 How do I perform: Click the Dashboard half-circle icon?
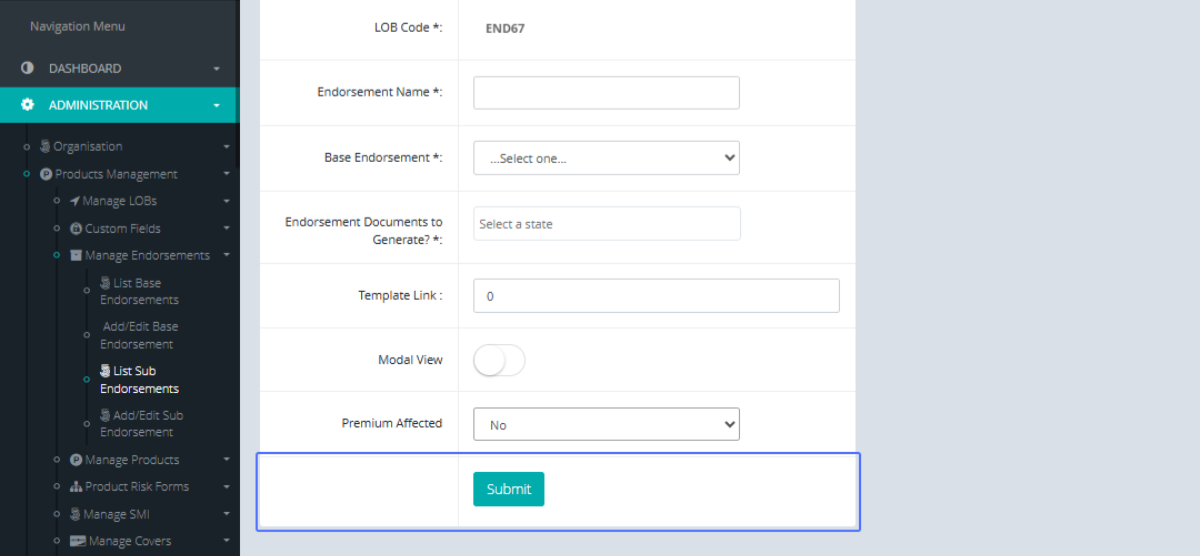click(x=28, y=68)
